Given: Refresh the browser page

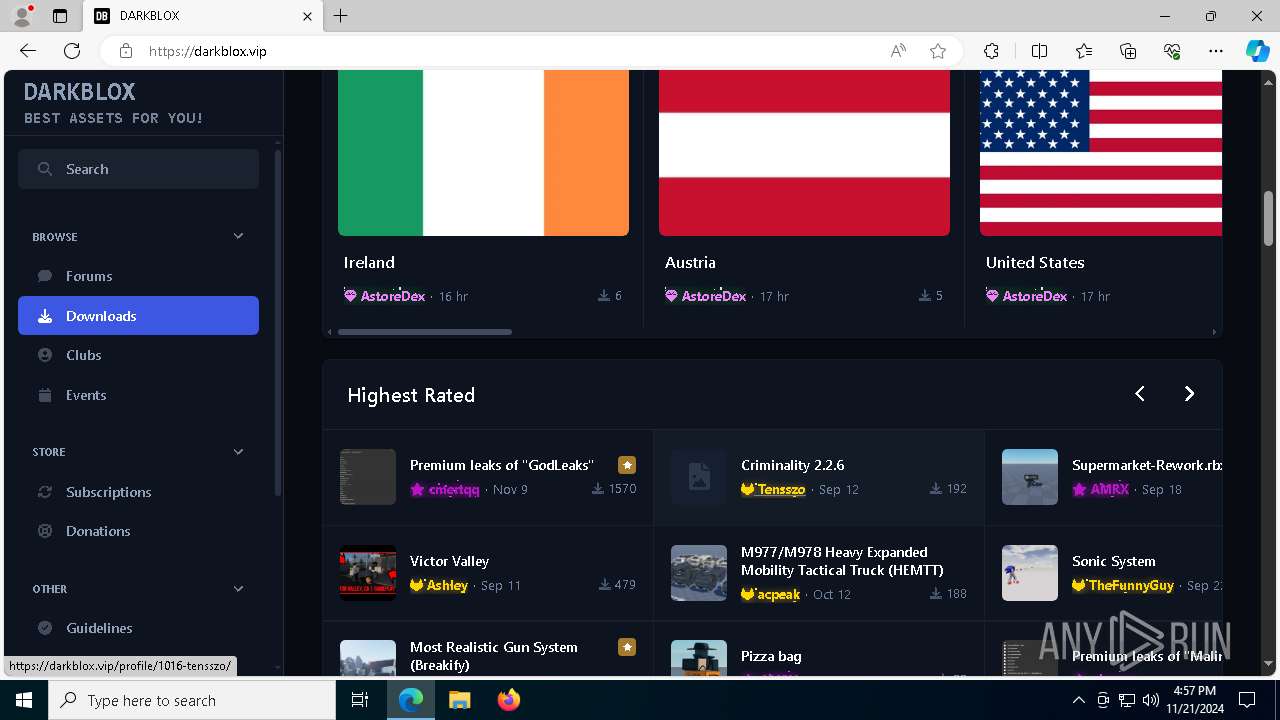Looking at the screenshot, I should pyautogui.click(x=72, y=51).
